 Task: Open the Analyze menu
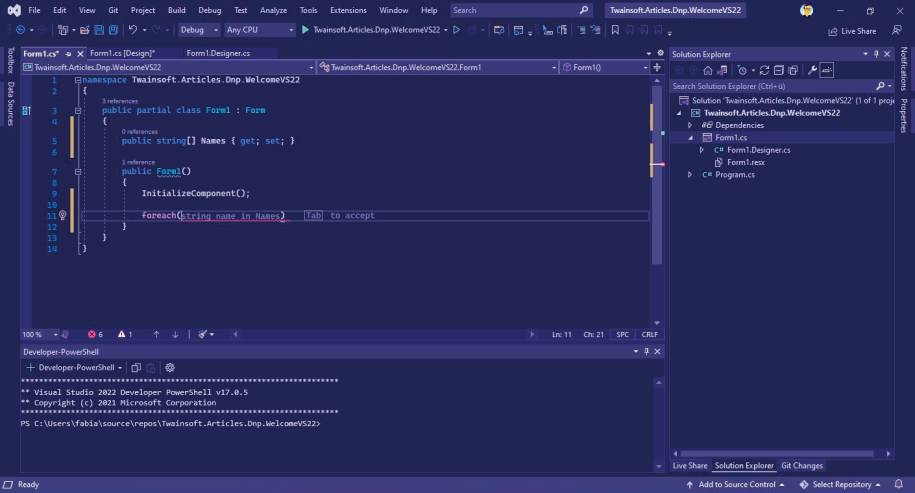click(273, 11)
